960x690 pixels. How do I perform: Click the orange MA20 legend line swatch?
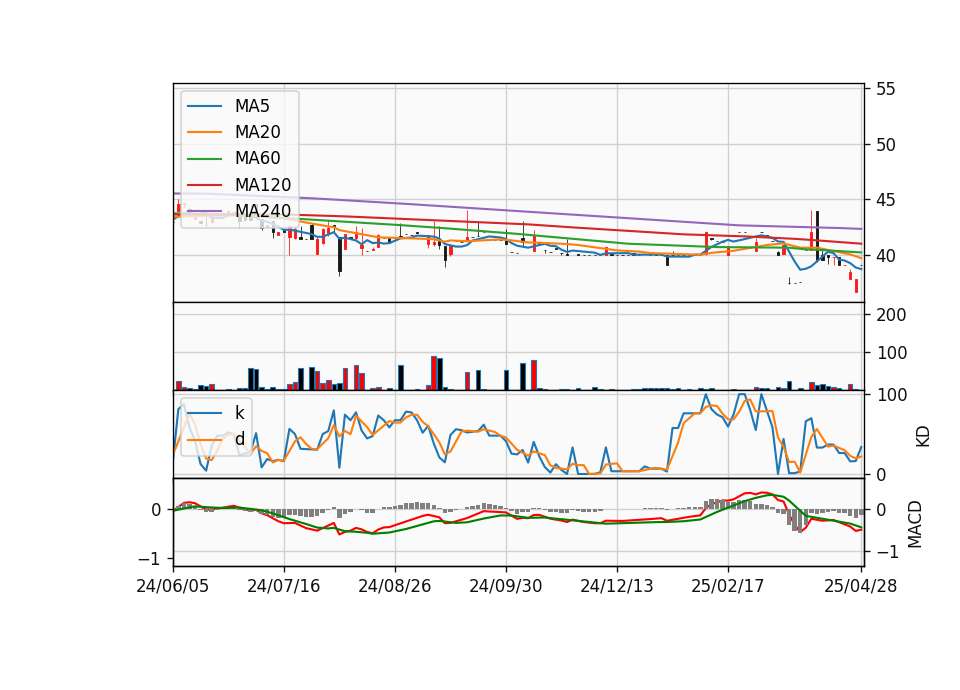tap(204, 132)
